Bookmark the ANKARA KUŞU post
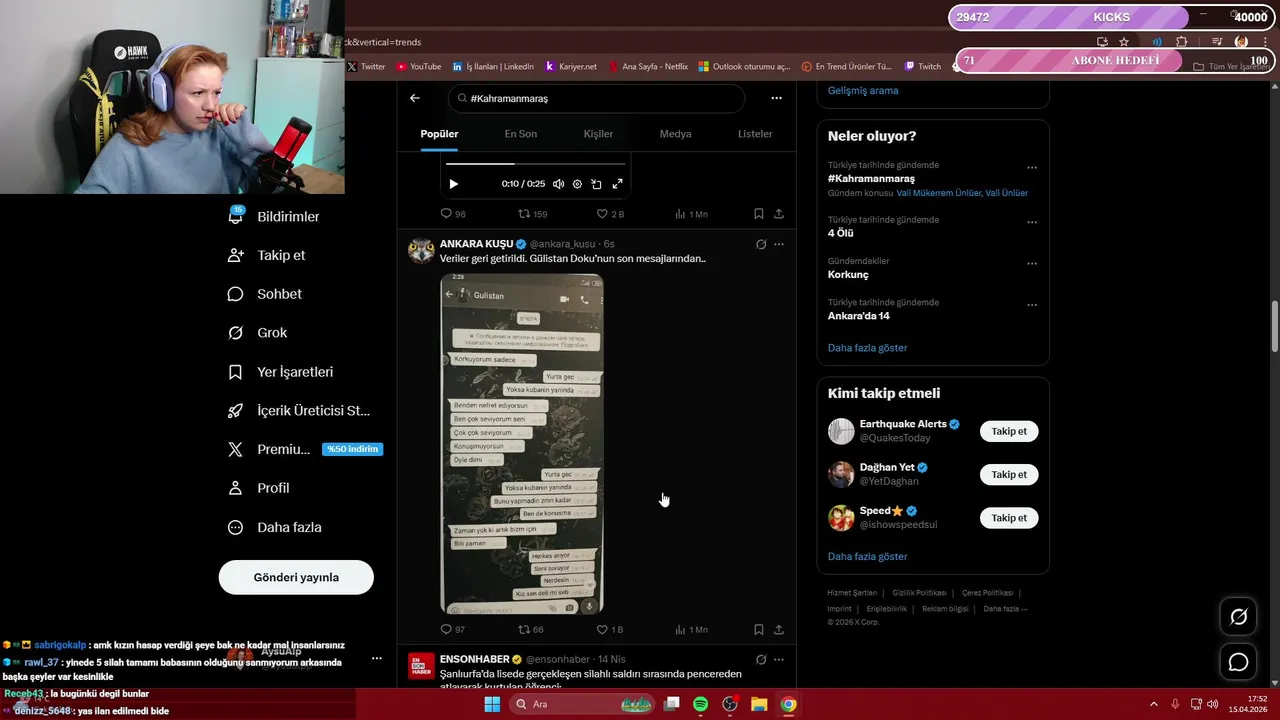Screen dimensions: 1280x720 pyautogui.click(x=759, y=630)
